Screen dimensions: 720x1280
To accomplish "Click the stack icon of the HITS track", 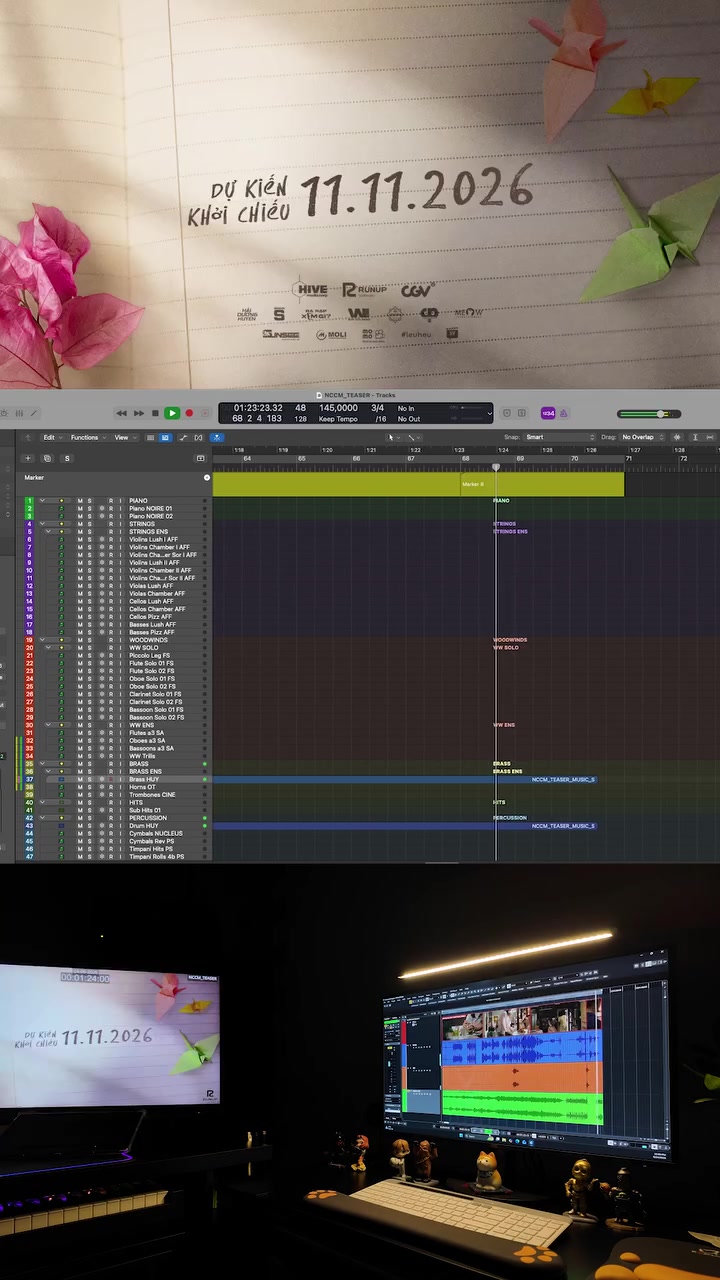I will (x=61, y=802).
